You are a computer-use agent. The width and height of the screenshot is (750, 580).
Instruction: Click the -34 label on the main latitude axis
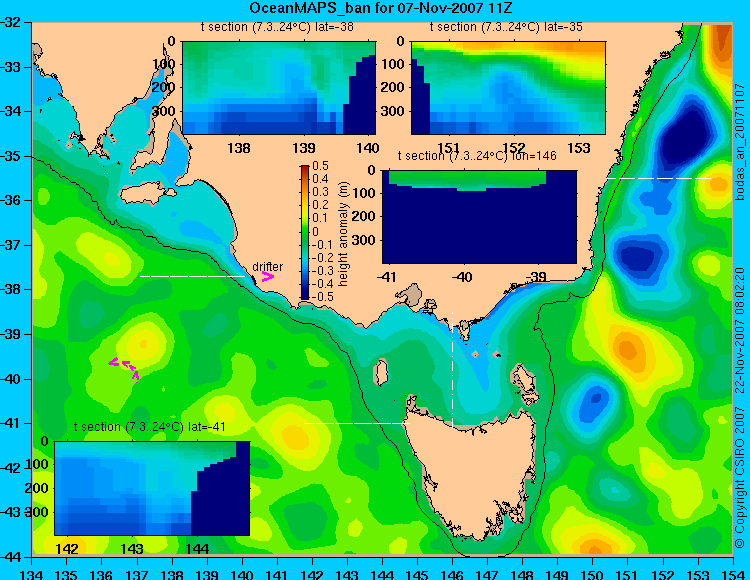click(x=11, y=111)
